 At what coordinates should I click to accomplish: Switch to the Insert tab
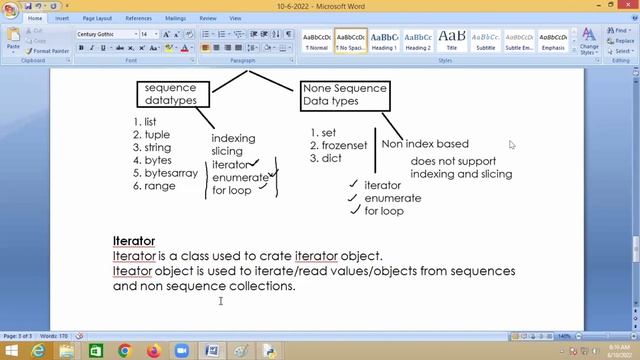pyautogui.click(x=62, y=18)
